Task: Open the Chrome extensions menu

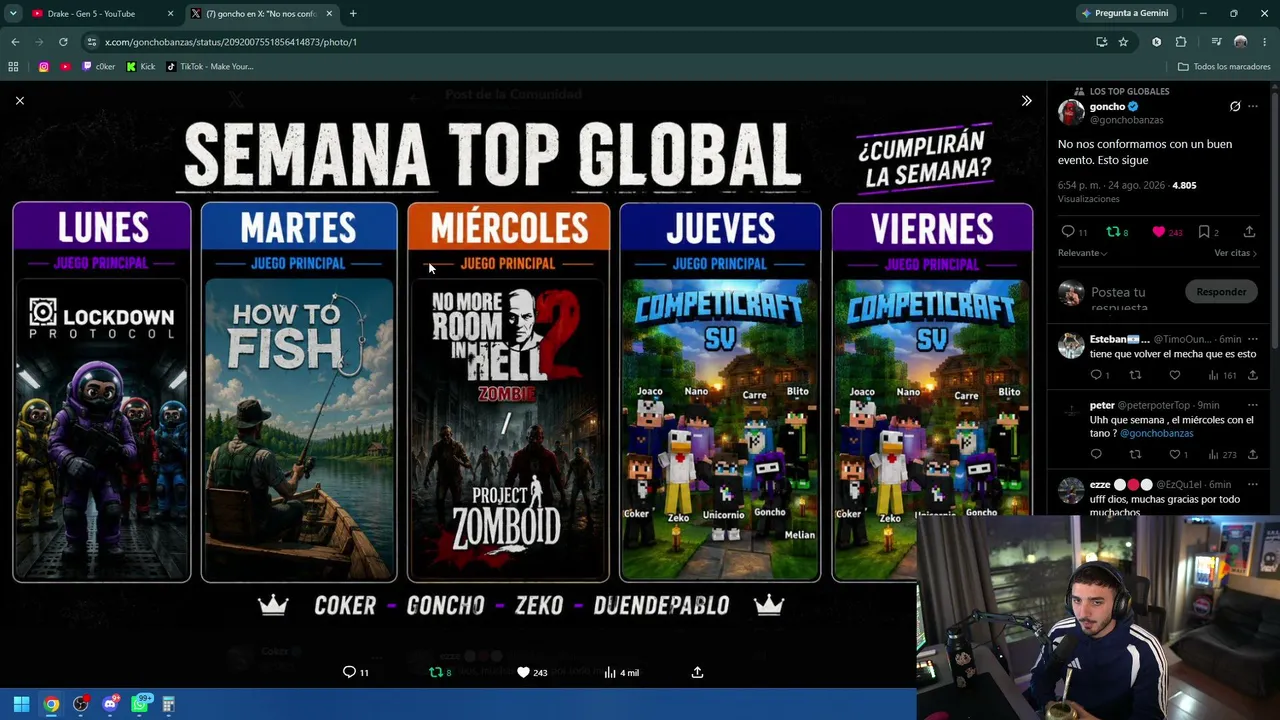Action: click(1181, 42)
